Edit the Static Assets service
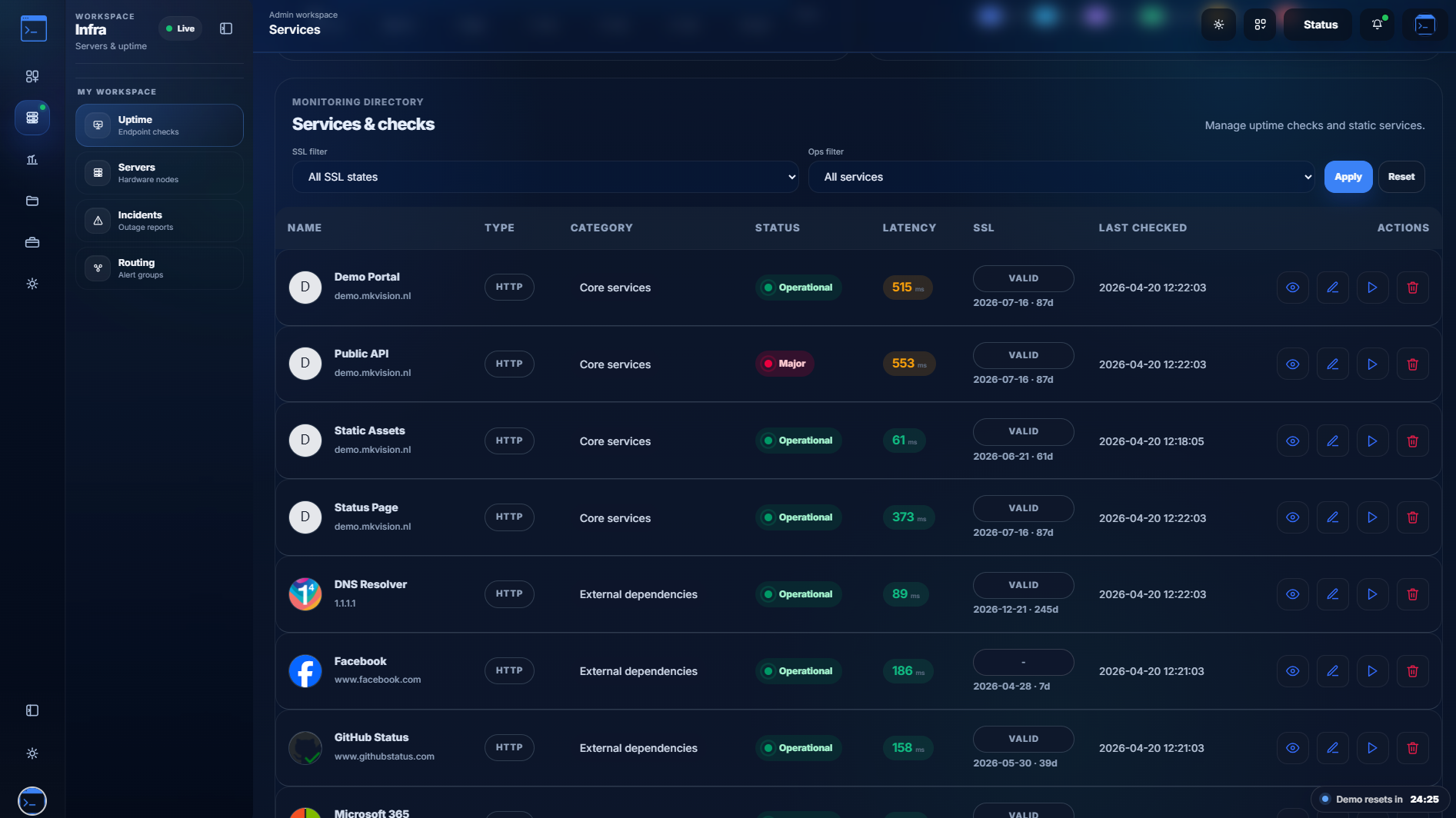 pyautogui.click(x=1332, y=441)
